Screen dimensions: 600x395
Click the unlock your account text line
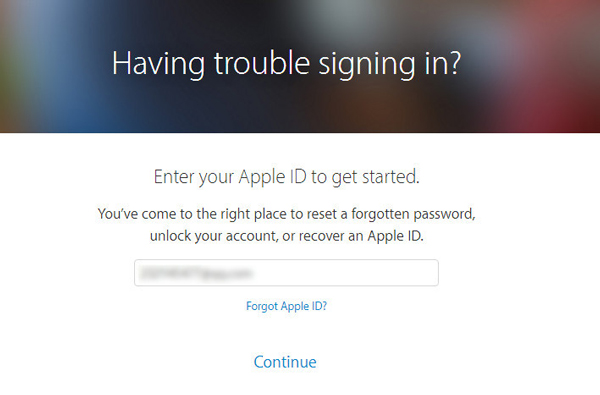tap(287, 236)
